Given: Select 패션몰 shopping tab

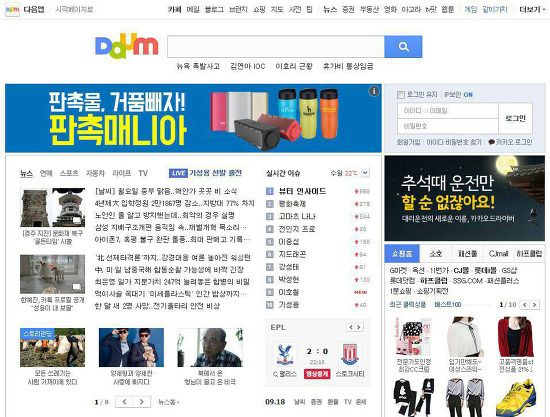Looking at the screenshot, I should pyautogui.click(x=468, y=254).
